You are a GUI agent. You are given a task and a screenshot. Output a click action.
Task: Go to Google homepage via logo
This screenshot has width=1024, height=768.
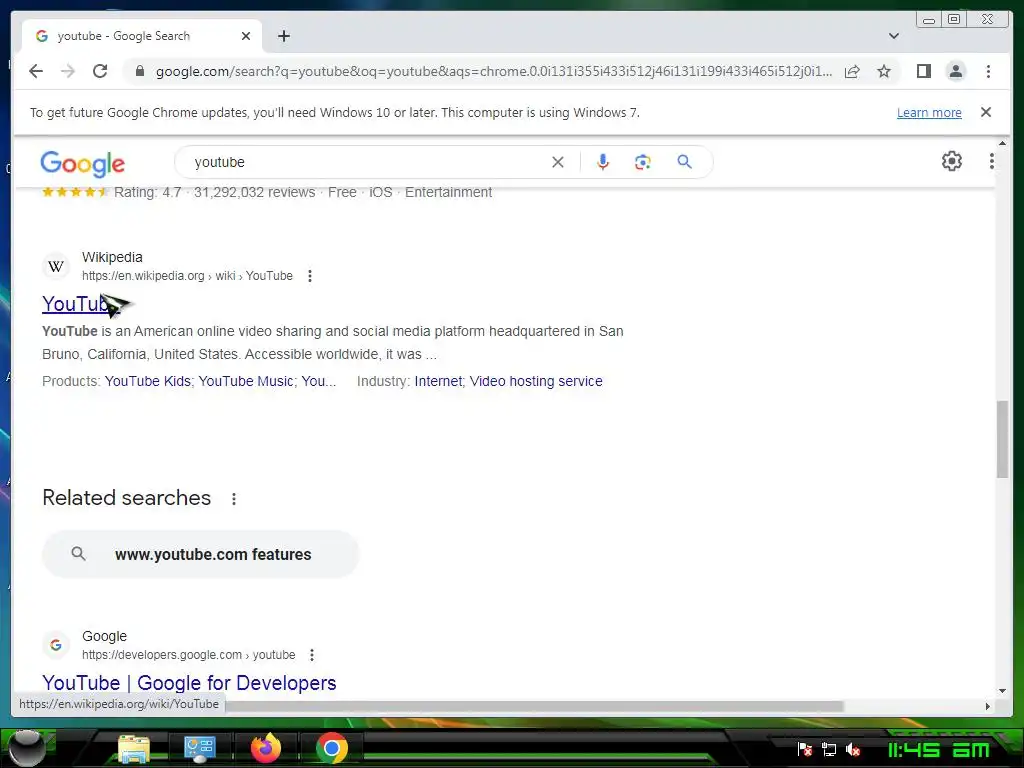point(82,163)
